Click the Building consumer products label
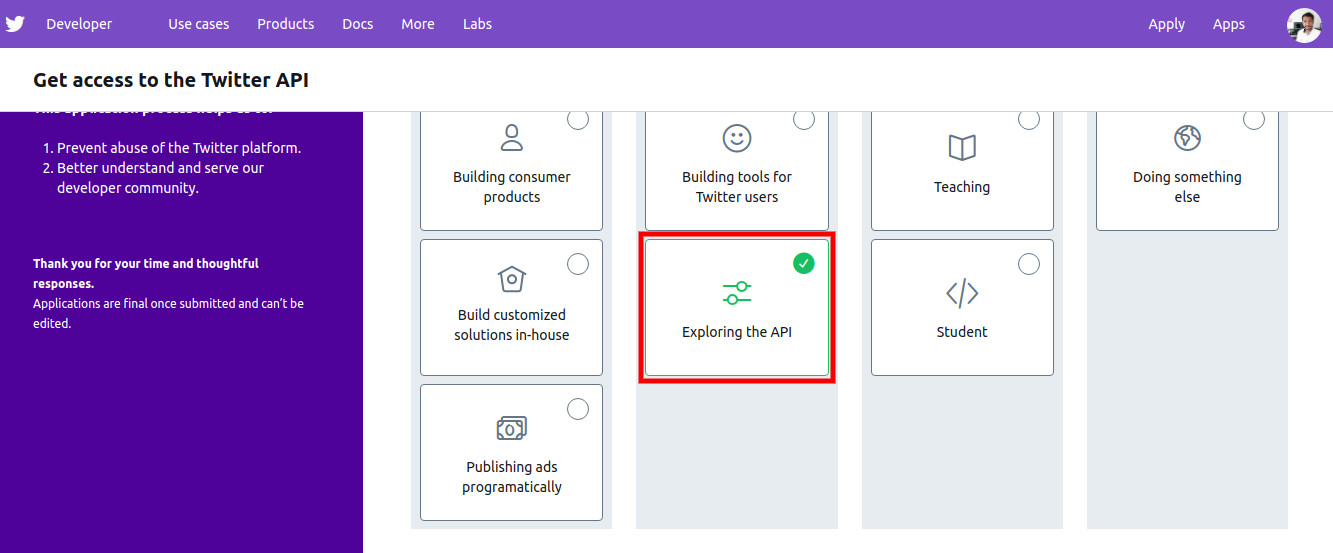Screen dimensions: 1333x553 point(512,187)
